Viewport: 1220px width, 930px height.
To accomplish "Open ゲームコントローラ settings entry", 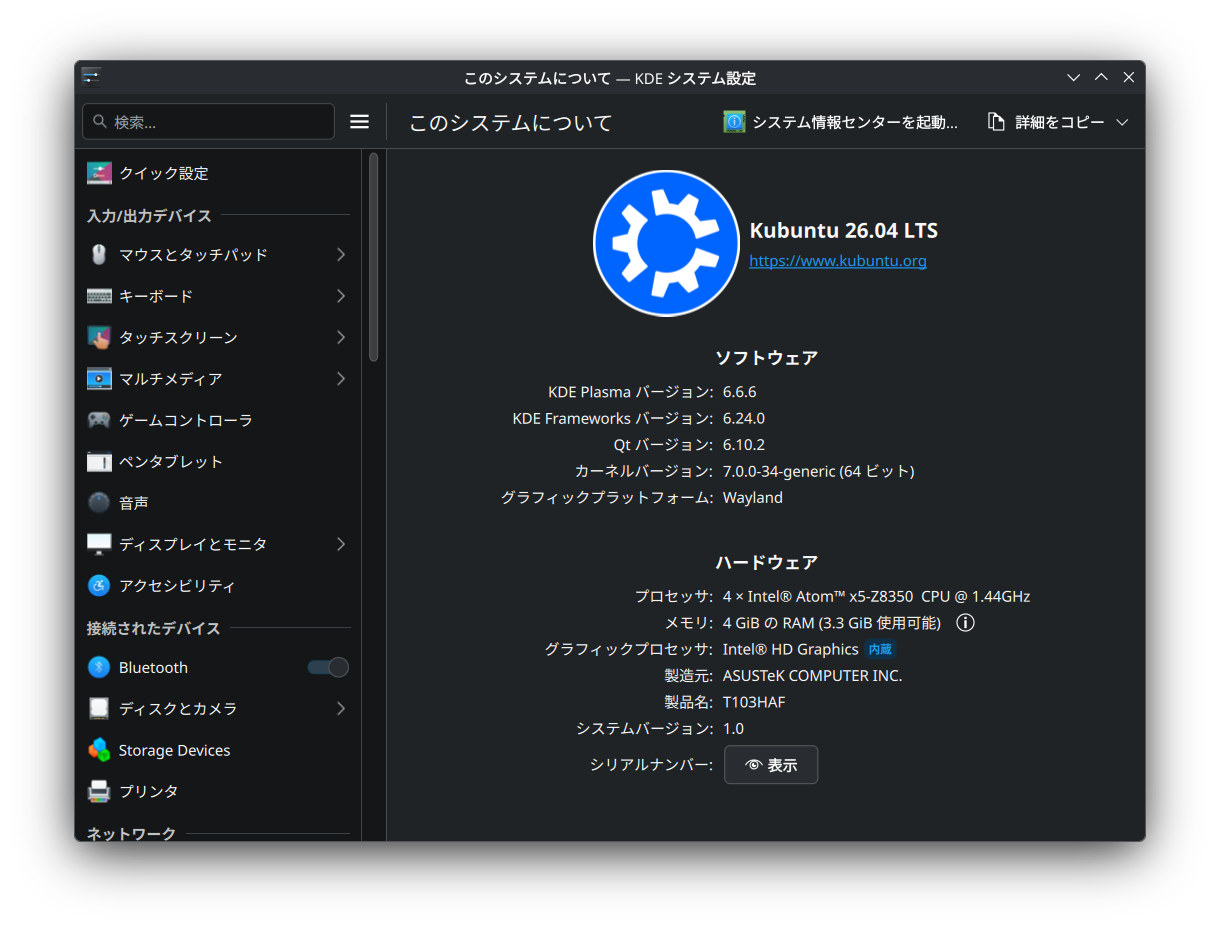I will pyautogui.click(x=218, y=420).
